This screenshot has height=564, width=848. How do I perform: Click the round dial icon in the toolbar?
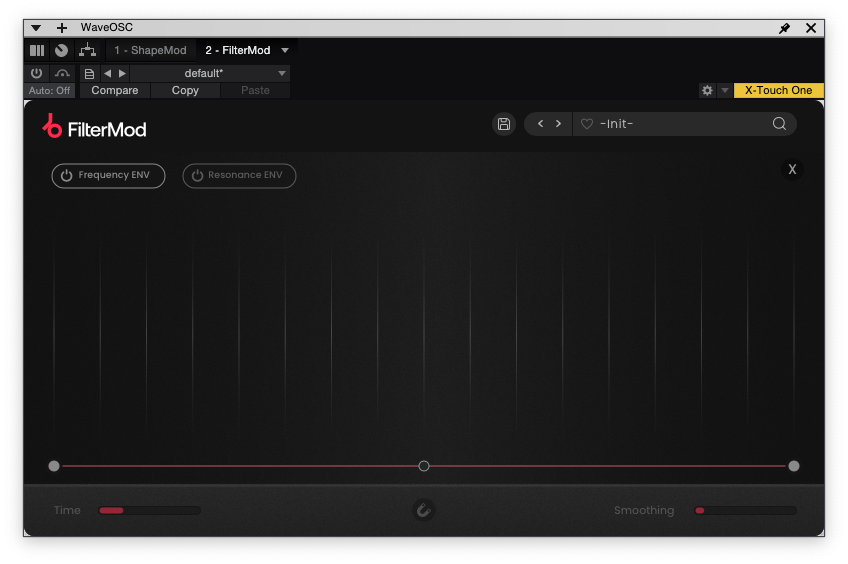click(62, 50)
